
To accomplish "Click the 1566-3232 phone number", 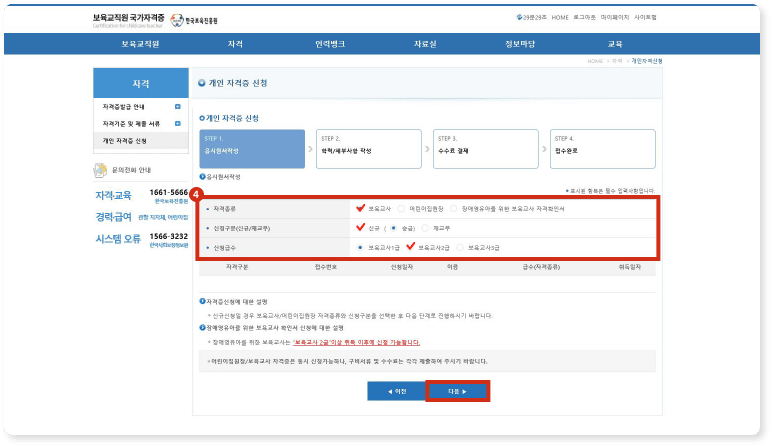I will pyautogui.click(x=168, y=236).
